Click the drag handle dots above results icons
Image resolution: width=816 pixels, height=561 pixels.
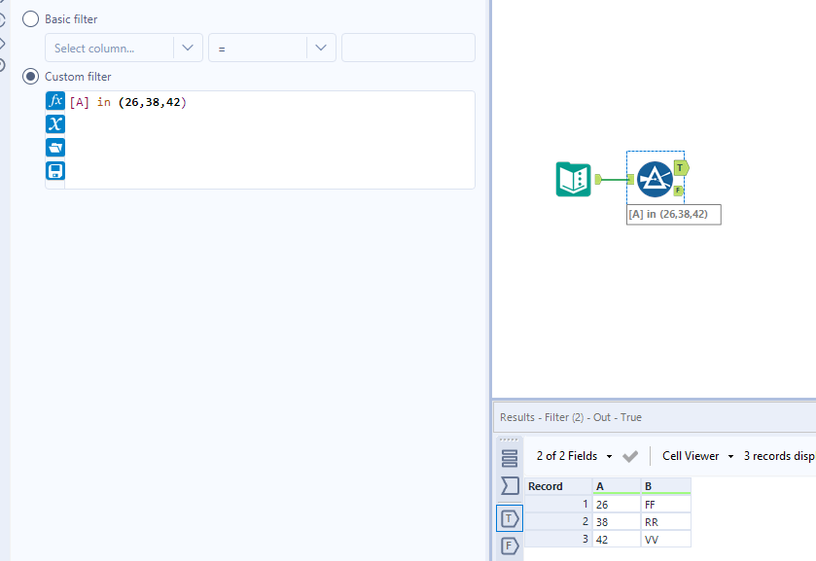click(x=509, y=440)
